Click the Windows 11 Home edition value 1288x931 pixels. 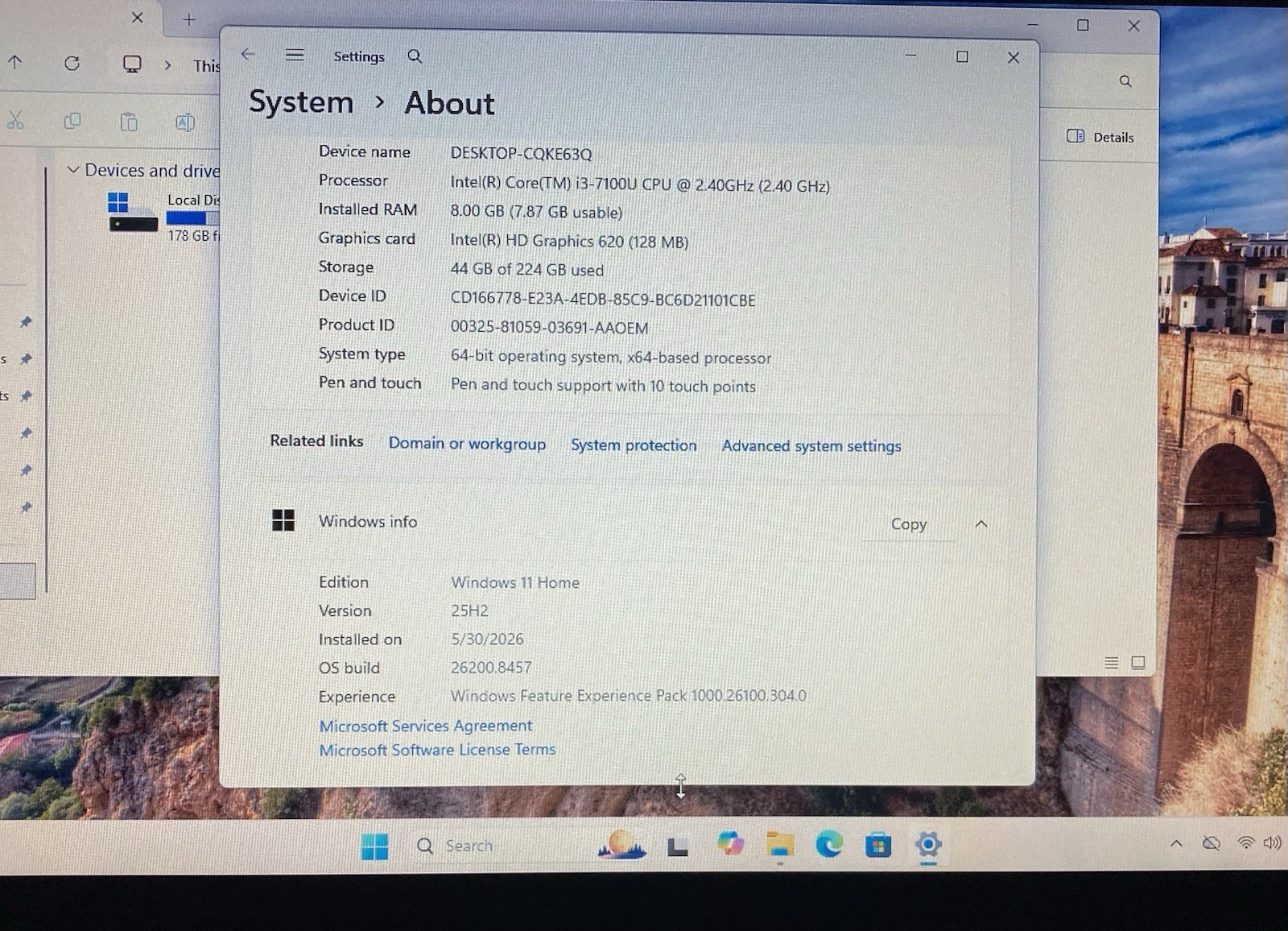click(515, 582)
